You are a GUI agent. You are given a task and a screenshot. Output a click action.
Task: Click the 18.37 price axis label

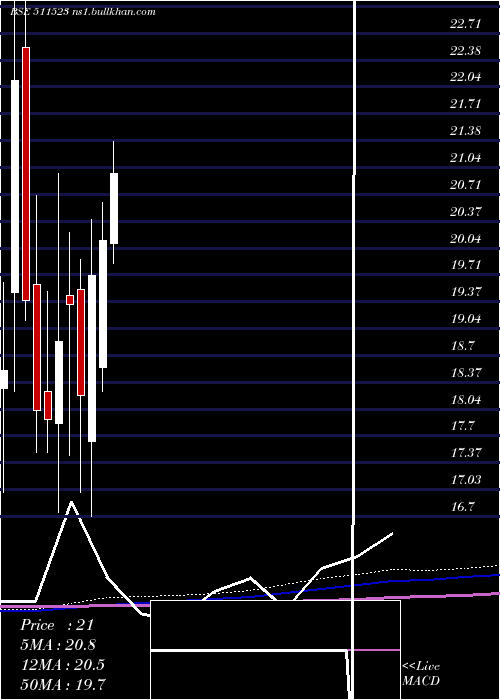(466, 372)
